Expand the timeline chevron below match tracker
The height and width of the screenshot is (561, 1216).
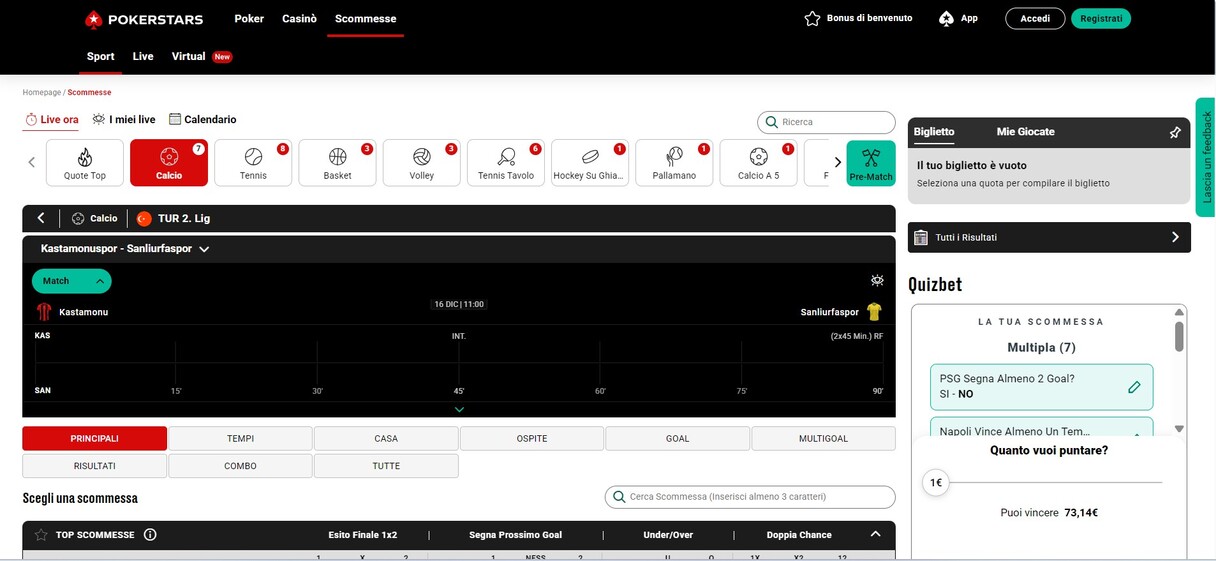[459, 409]
